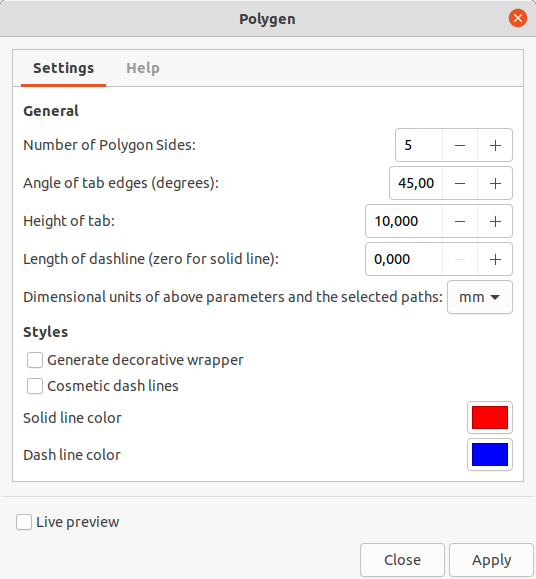Click the Apply button
Screen dimensions: 536x579
click(x=491, y=560)
